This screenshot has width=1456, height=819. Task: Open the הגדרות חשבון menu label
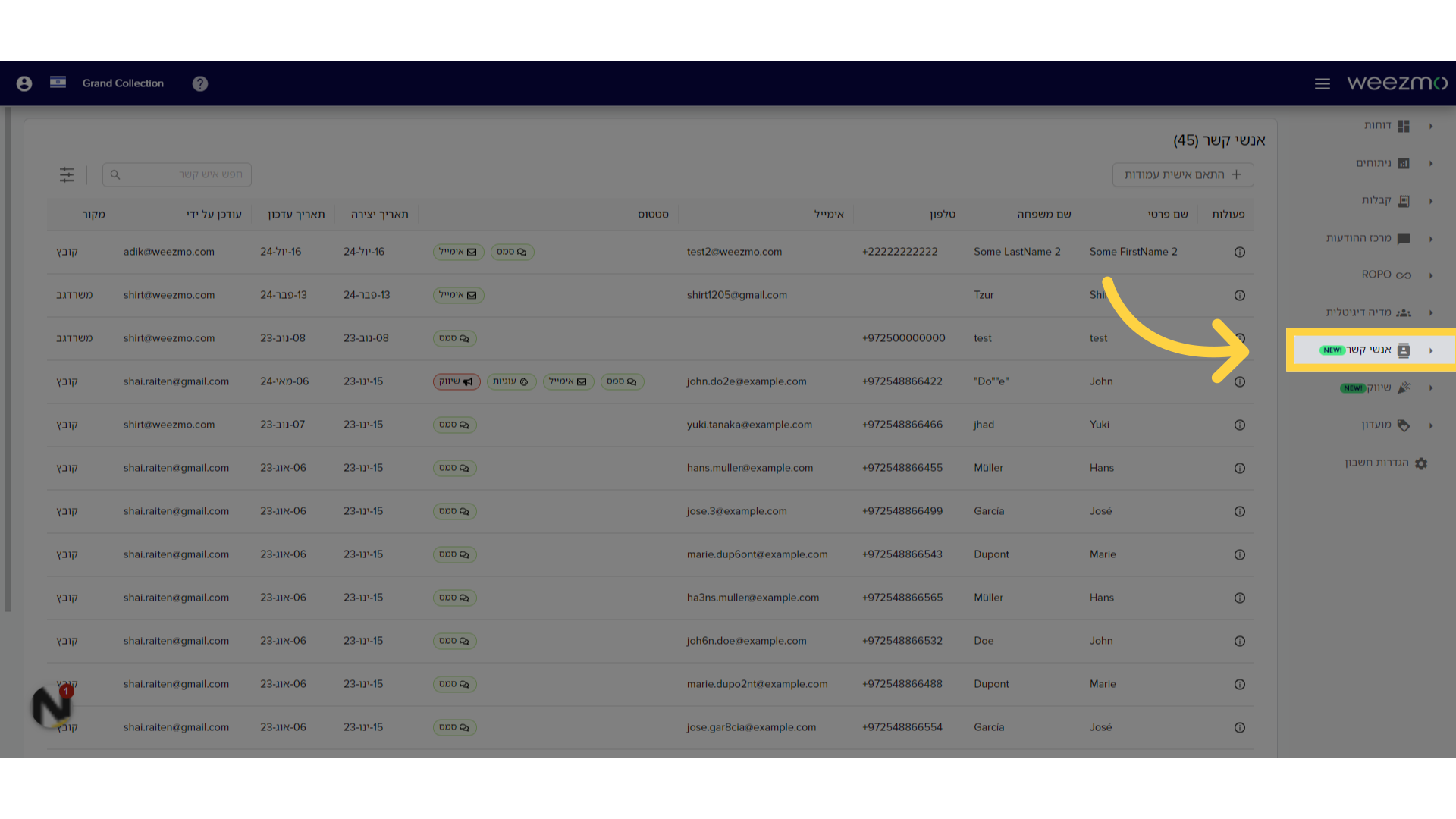pos(1377,463)
